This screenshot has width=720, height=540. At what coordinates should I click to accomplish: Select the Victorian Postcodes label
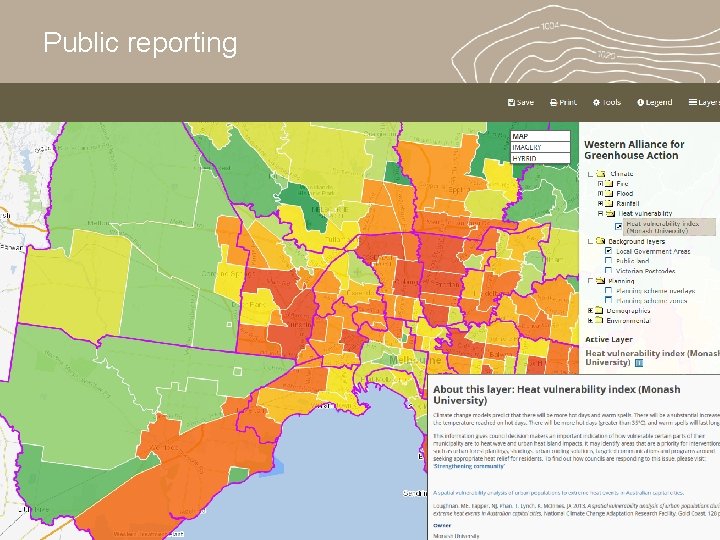coord(646,271)
